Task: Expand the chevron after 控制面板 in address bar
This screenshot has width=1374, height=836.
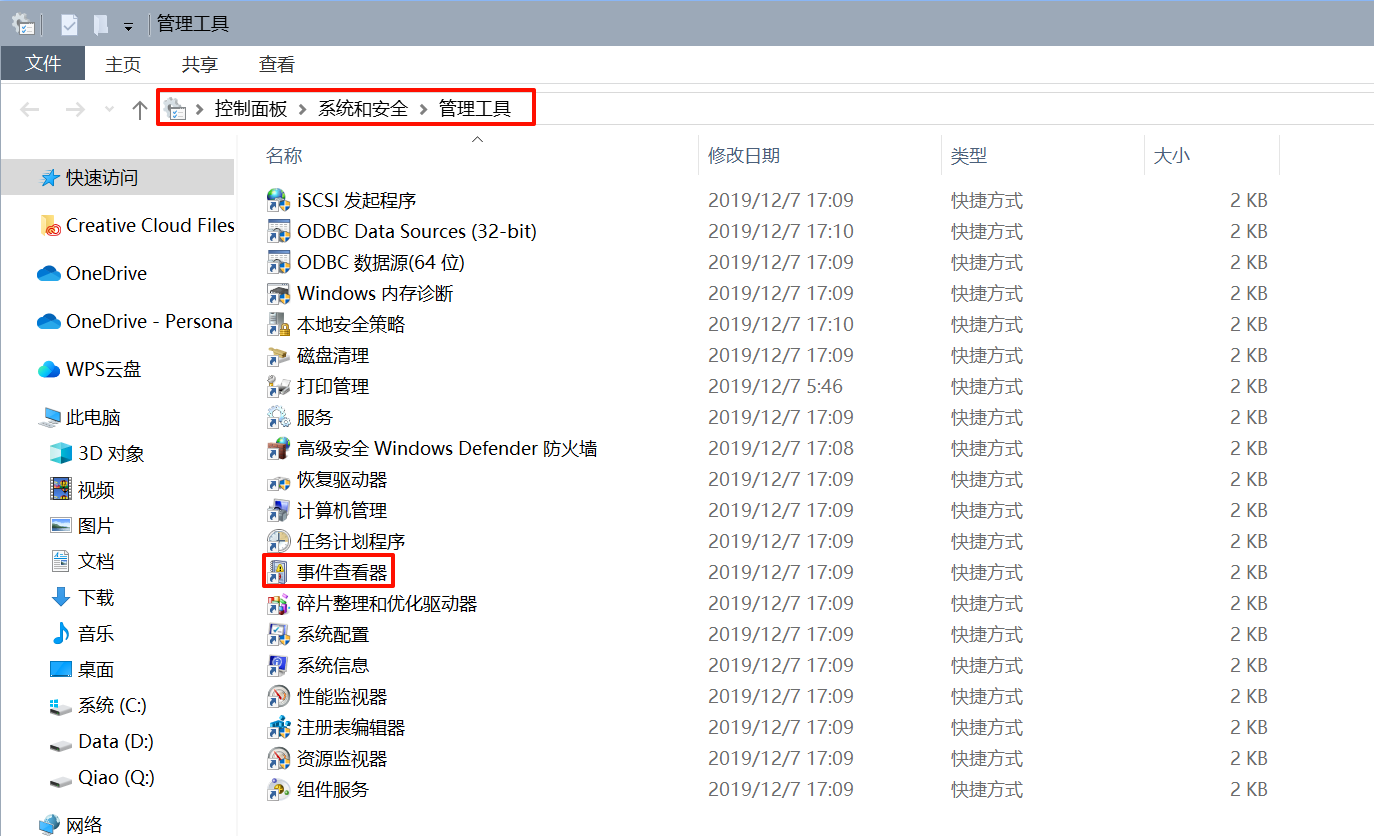Action: [303, 109]
